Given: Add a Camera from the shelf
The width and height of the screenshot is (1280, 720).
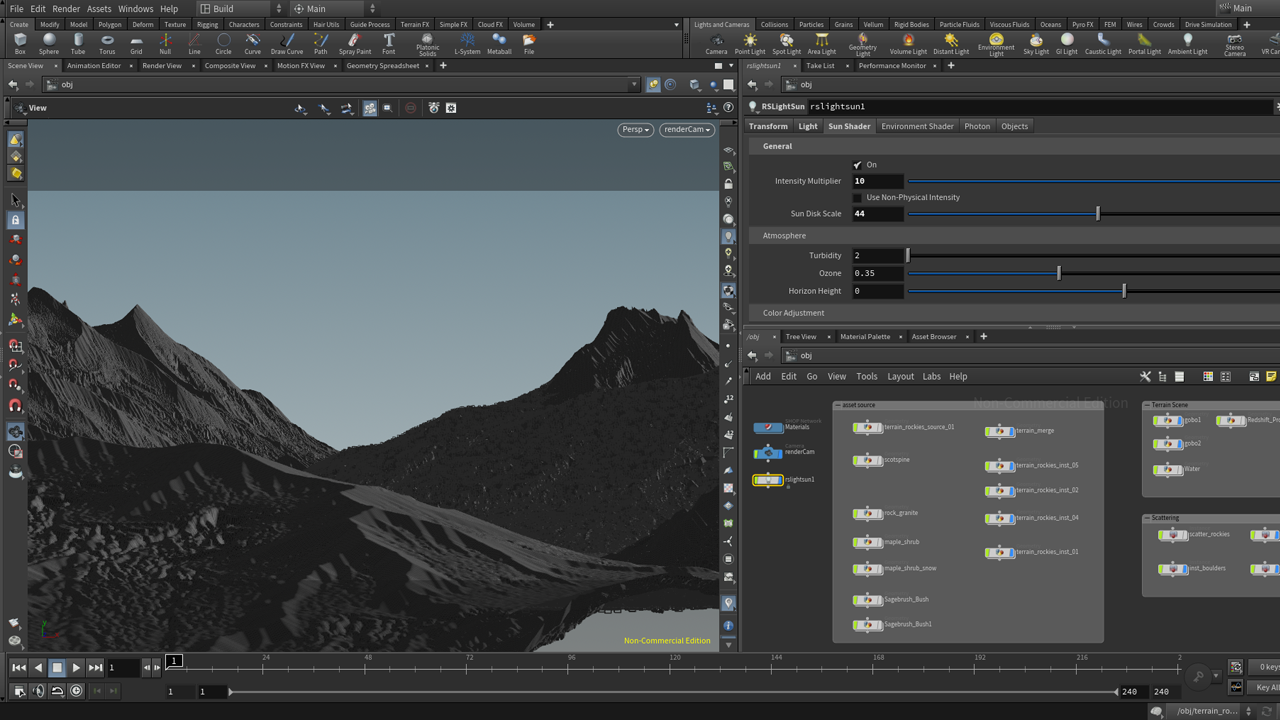Looking at the screenshot, I should coord(716,44).
